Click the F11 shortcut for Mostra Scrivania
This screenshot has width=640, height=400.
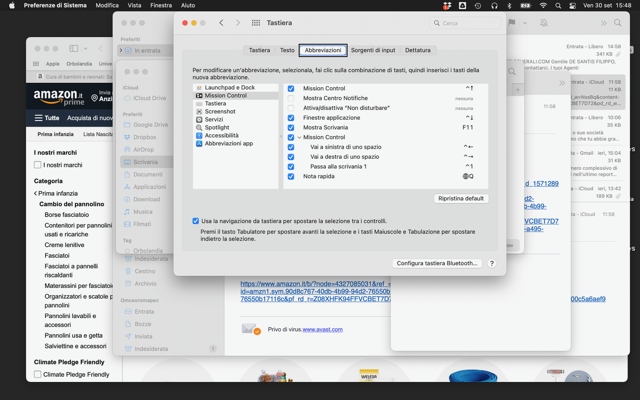[468, 128]
